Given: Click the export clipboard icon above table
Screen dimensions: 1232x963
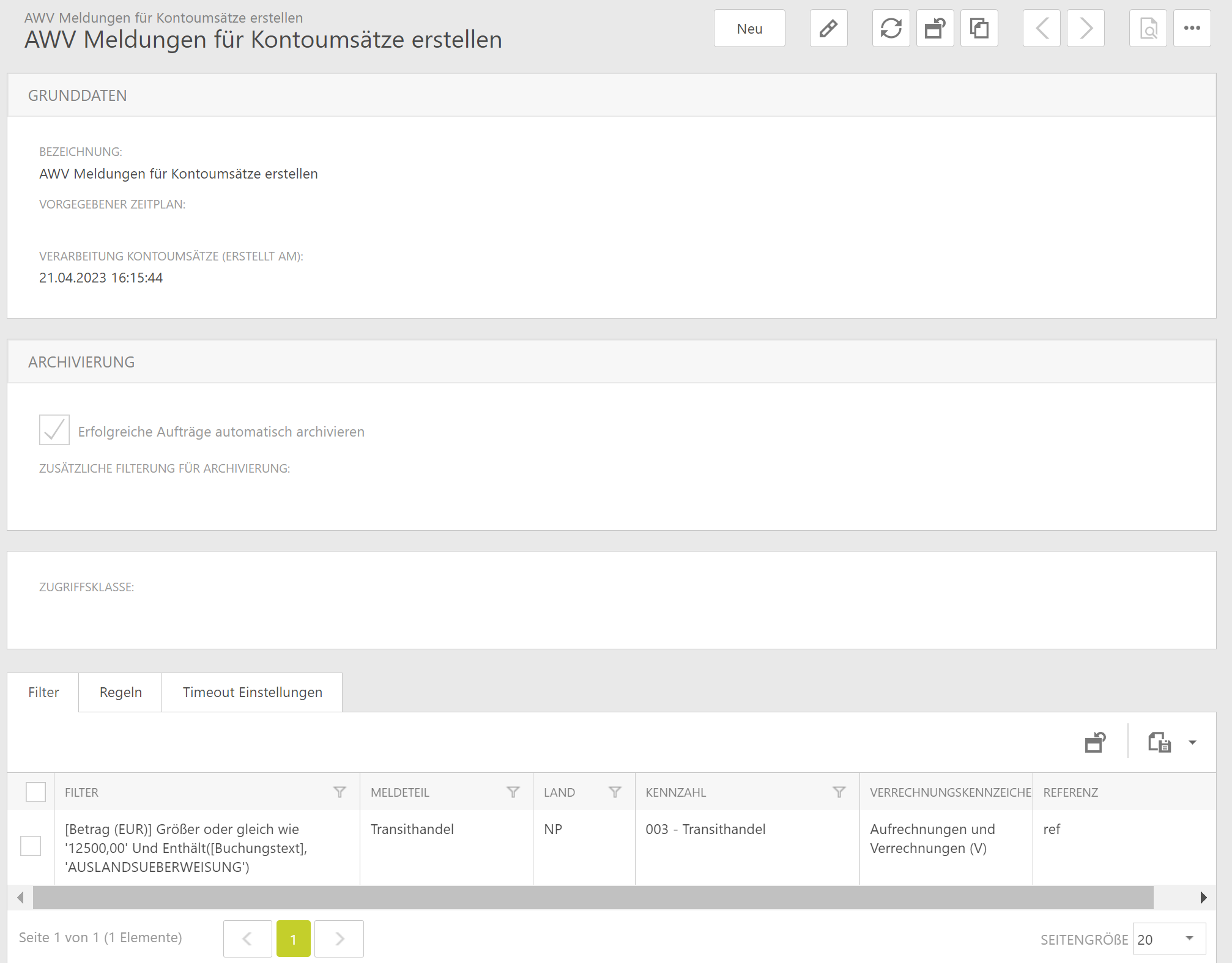Looking at the screenshot, I should pos(1159,742).
